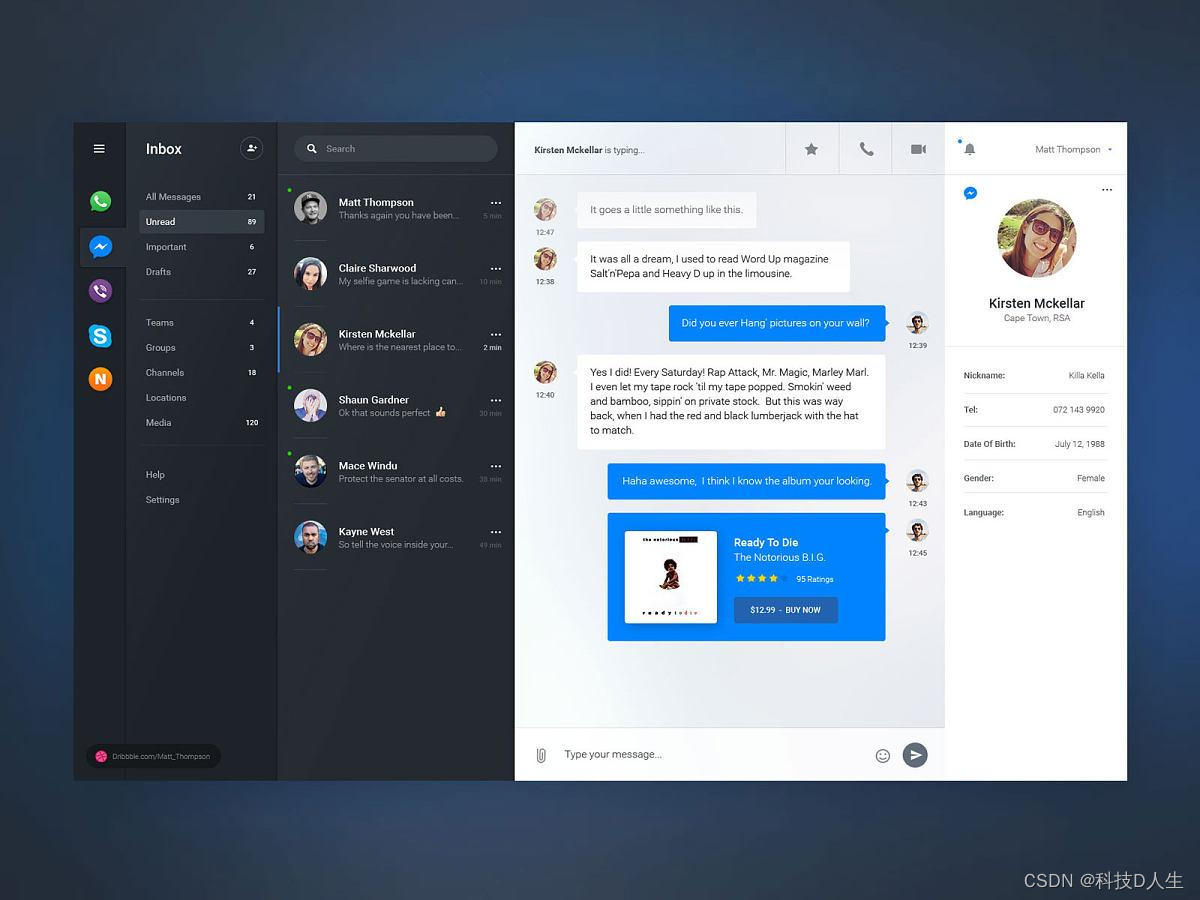This screenshot has width=1200, height=900.
Task: Click the Ready To Die album cover
Action: pos(671,577)
